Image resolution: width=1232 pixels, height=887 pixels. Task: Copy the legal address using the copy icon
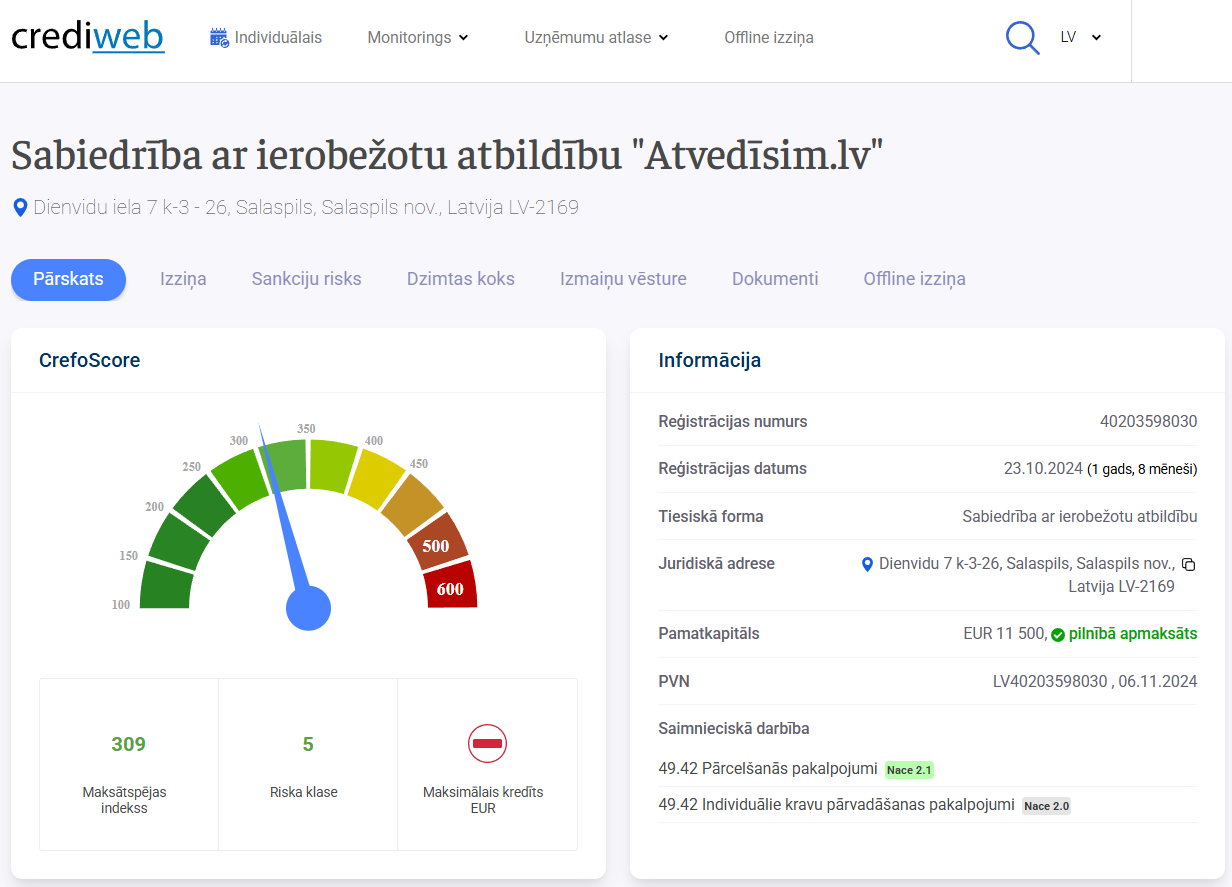[1188, 564]
